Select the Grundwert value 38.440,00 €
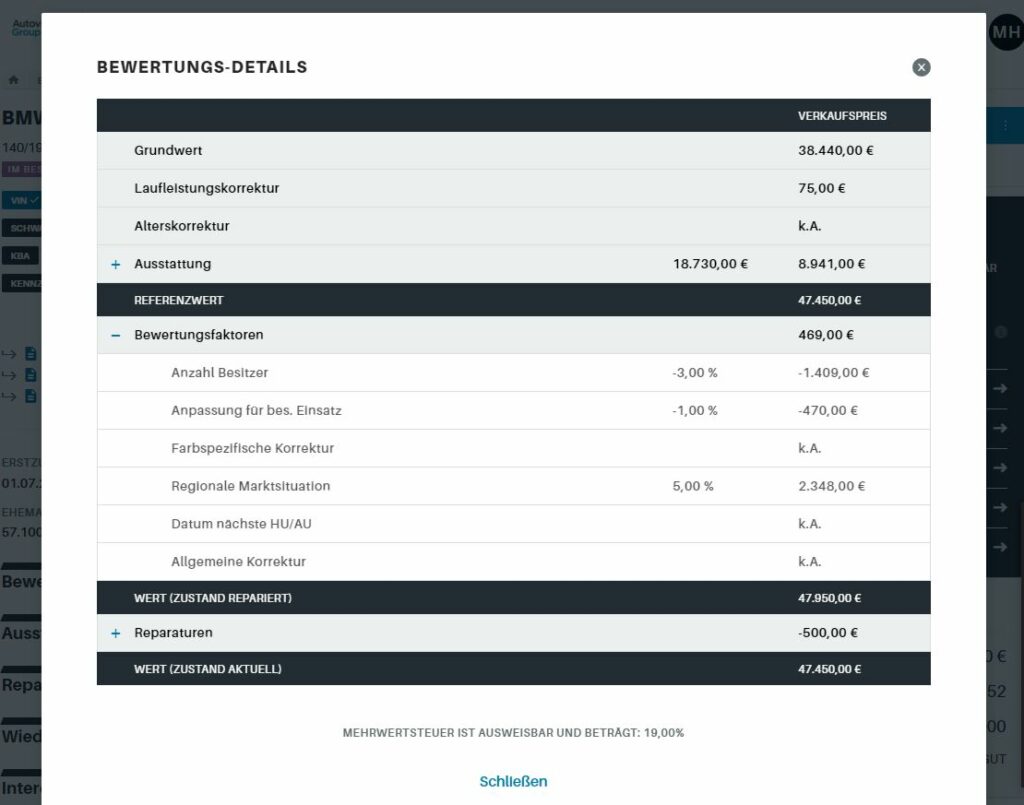This screenshot has width=1024, height=805. pyautogui.click(x=835, y=150)
